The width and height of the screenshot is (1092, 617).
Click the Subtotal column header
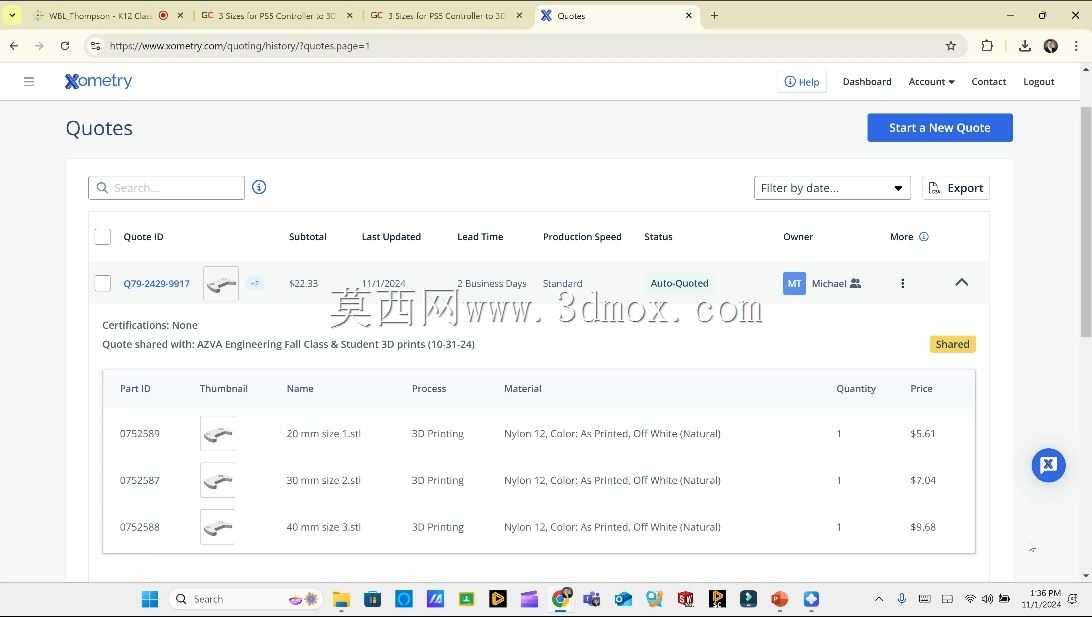pyautogui.click(x=307, y=237)
